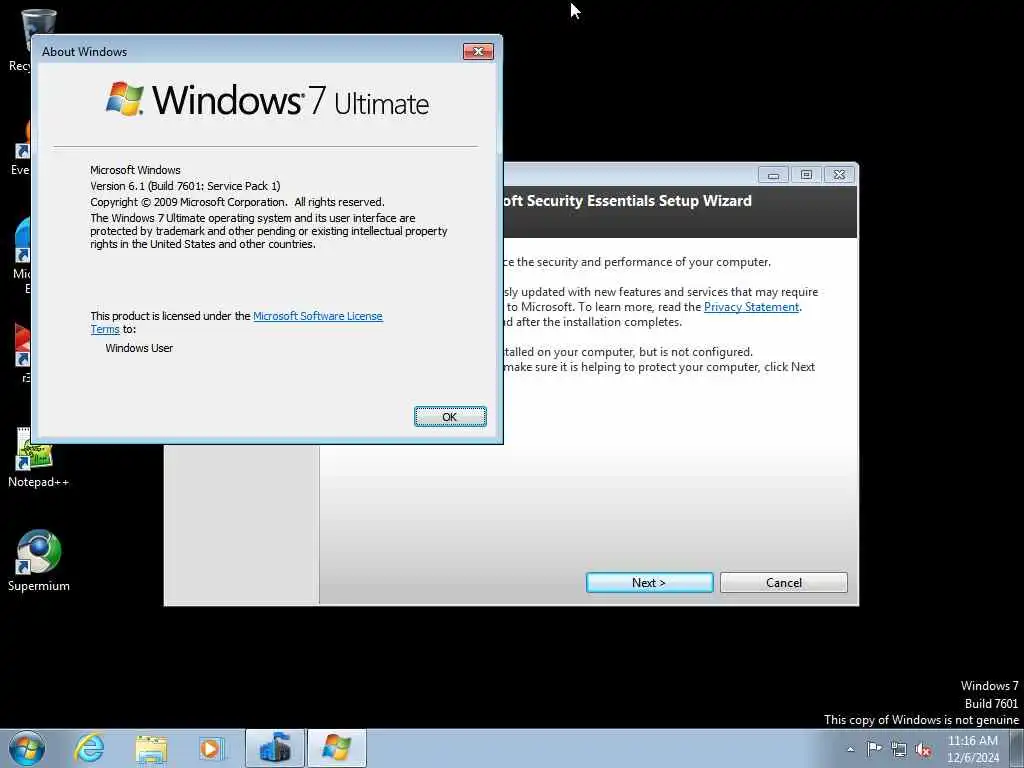Select the Supermium desktop icon
The image size is (1024, 768).
39,560
